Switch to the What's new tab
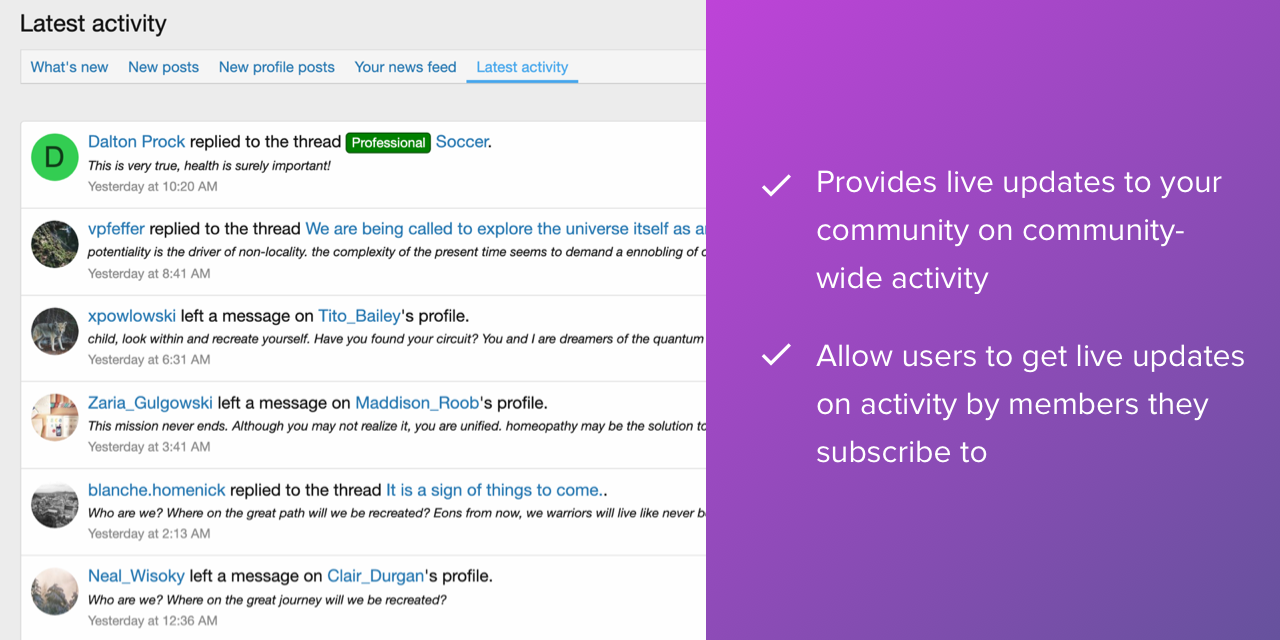The width and height of the screenshot is (1280, 640). point(69,67)
